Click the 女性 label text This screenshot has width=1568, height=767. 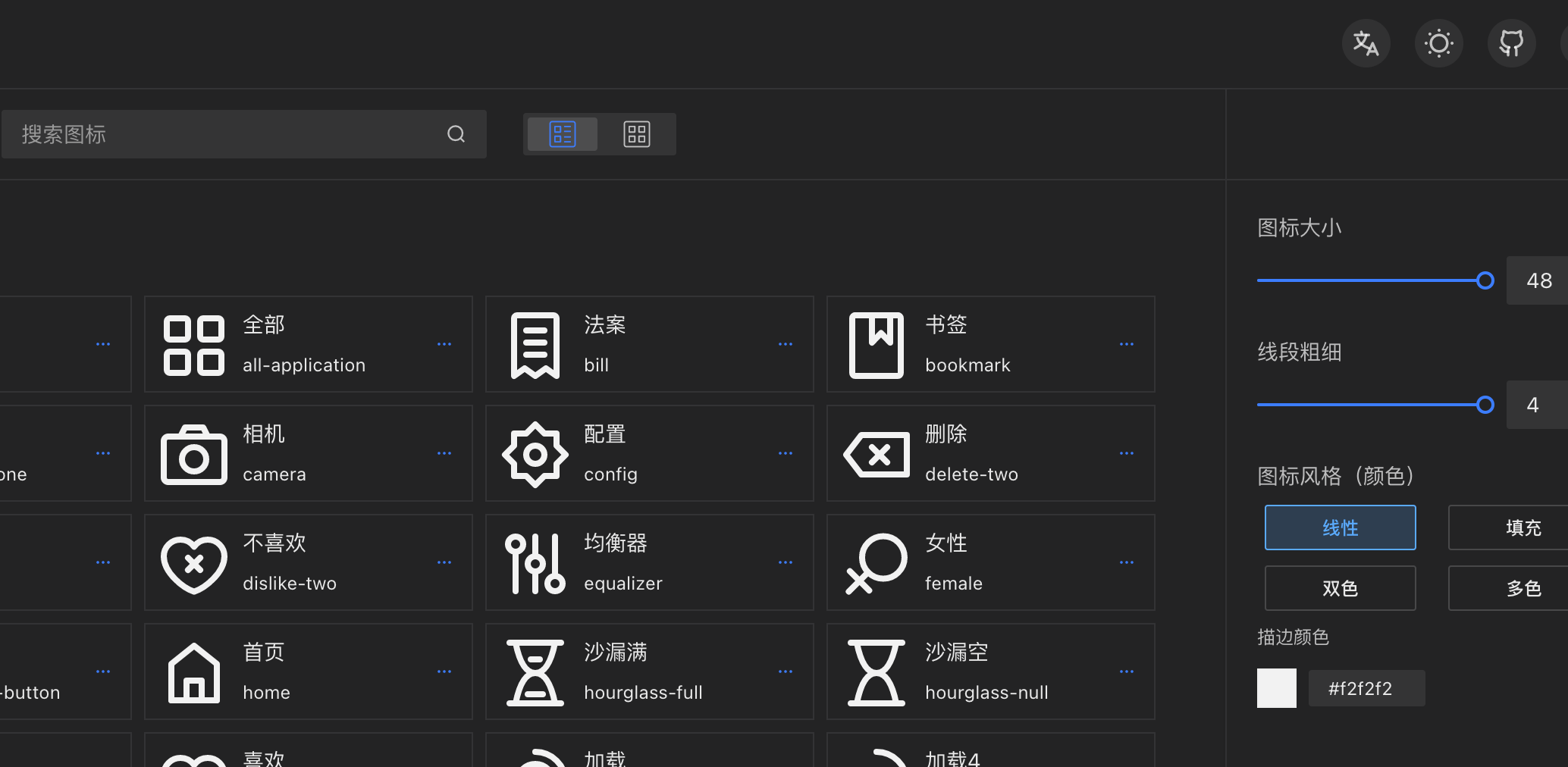coord(946,543)
